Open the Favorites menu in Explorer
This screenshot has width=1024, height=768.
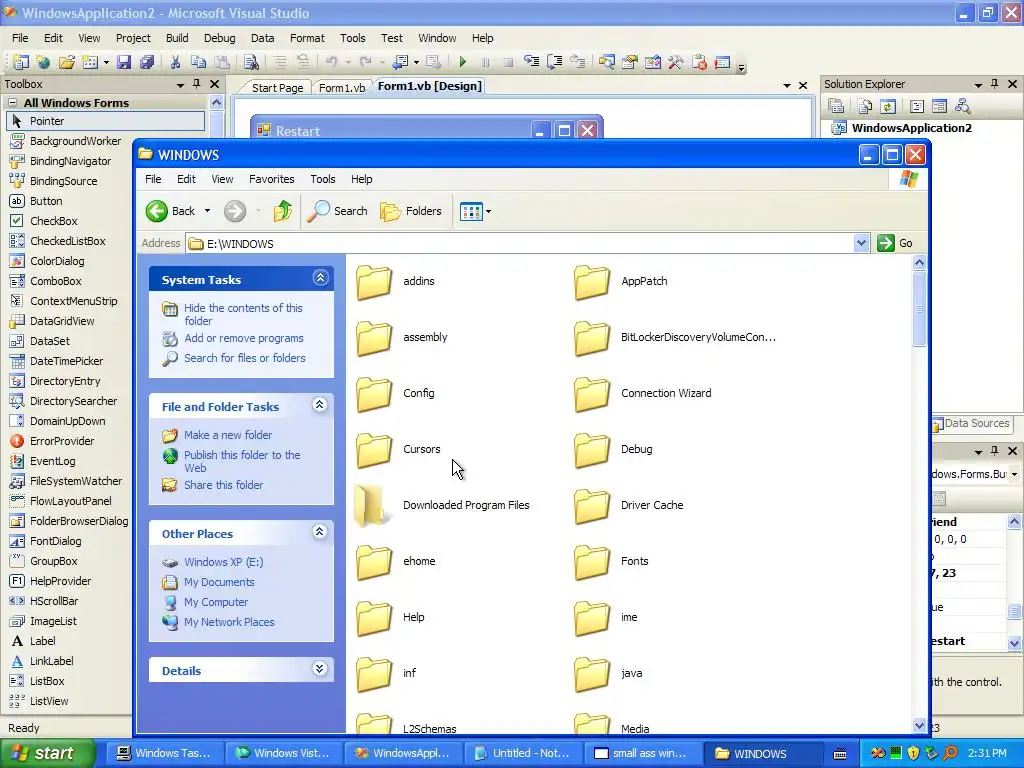(272, 179)
